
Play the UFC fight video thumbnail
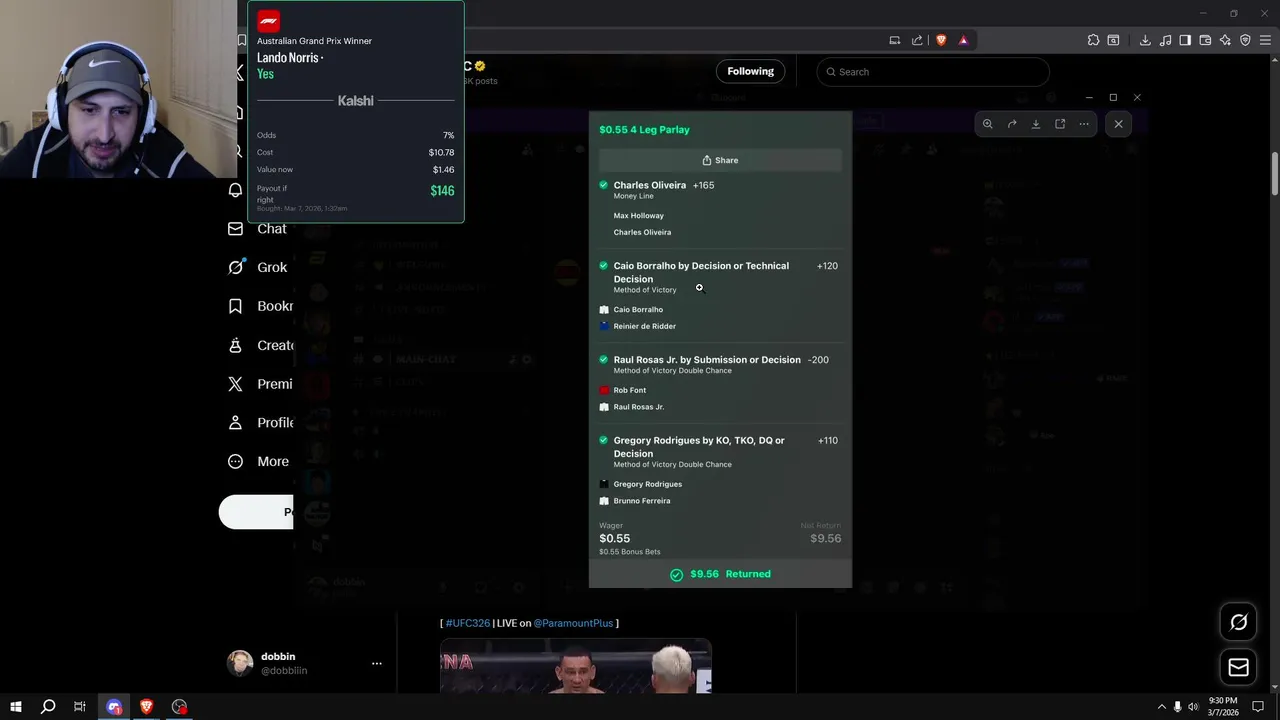click(x=576, y=667)
